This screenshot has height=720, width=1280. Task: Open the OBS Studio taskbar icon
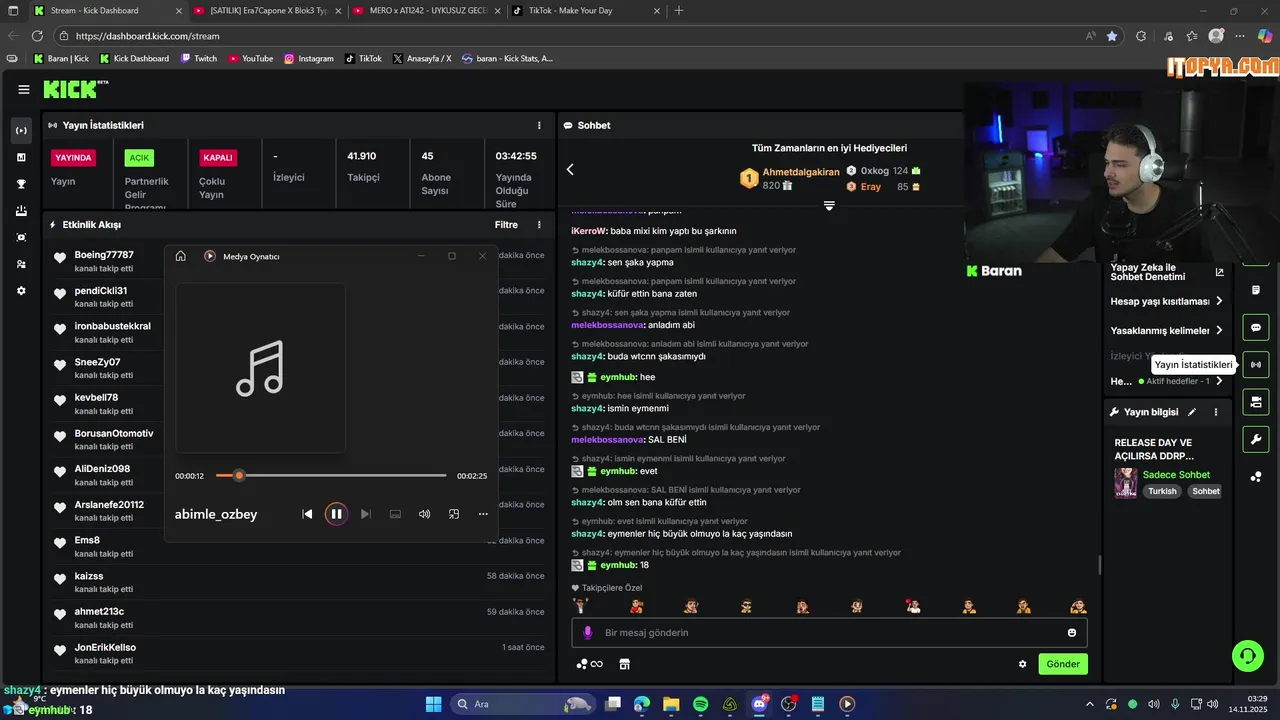pos(788,704)
